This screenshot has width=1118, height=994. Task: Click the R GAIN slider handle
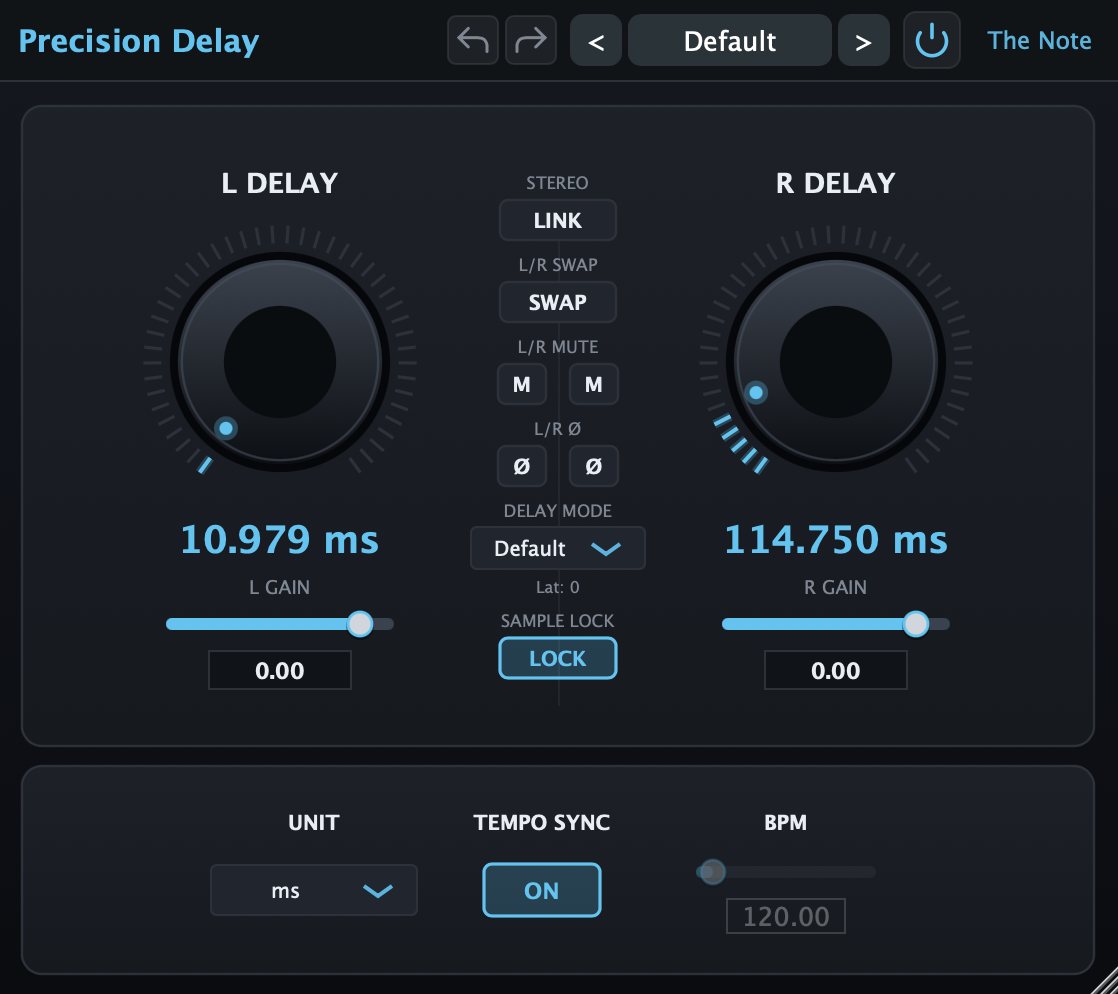point(916,624)
